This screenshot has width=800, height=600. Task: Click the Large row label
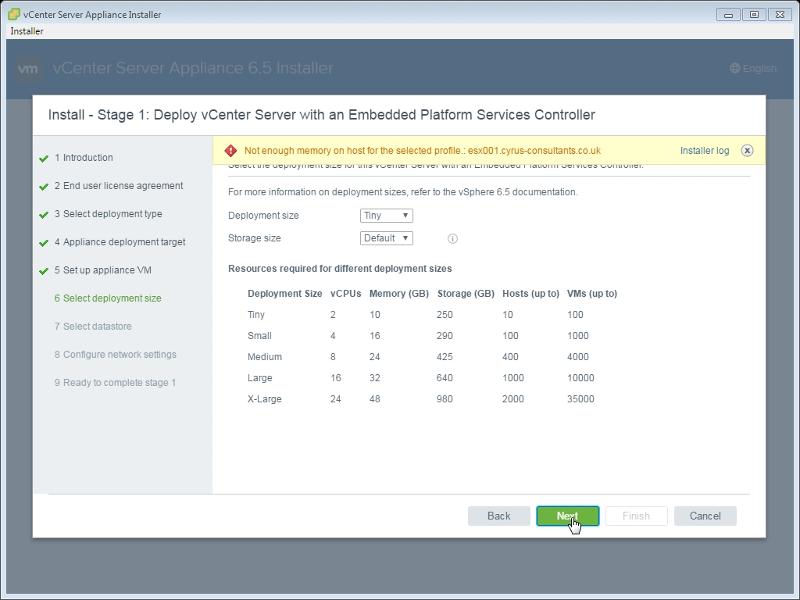(x=260, y=378)
